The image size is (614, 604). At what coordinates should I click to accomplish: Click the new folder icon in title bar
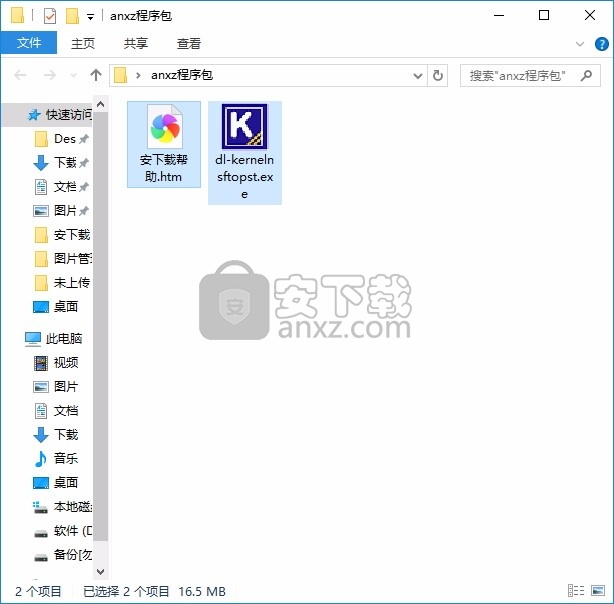pos(72,16)
